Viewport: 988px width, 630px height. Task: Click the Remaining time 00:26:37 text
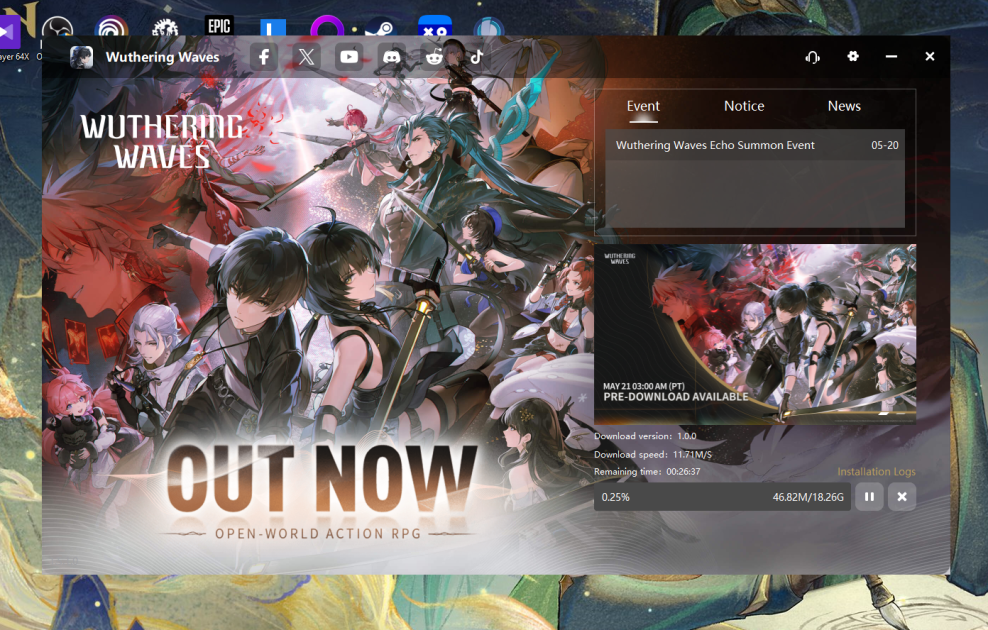(647, 471)
